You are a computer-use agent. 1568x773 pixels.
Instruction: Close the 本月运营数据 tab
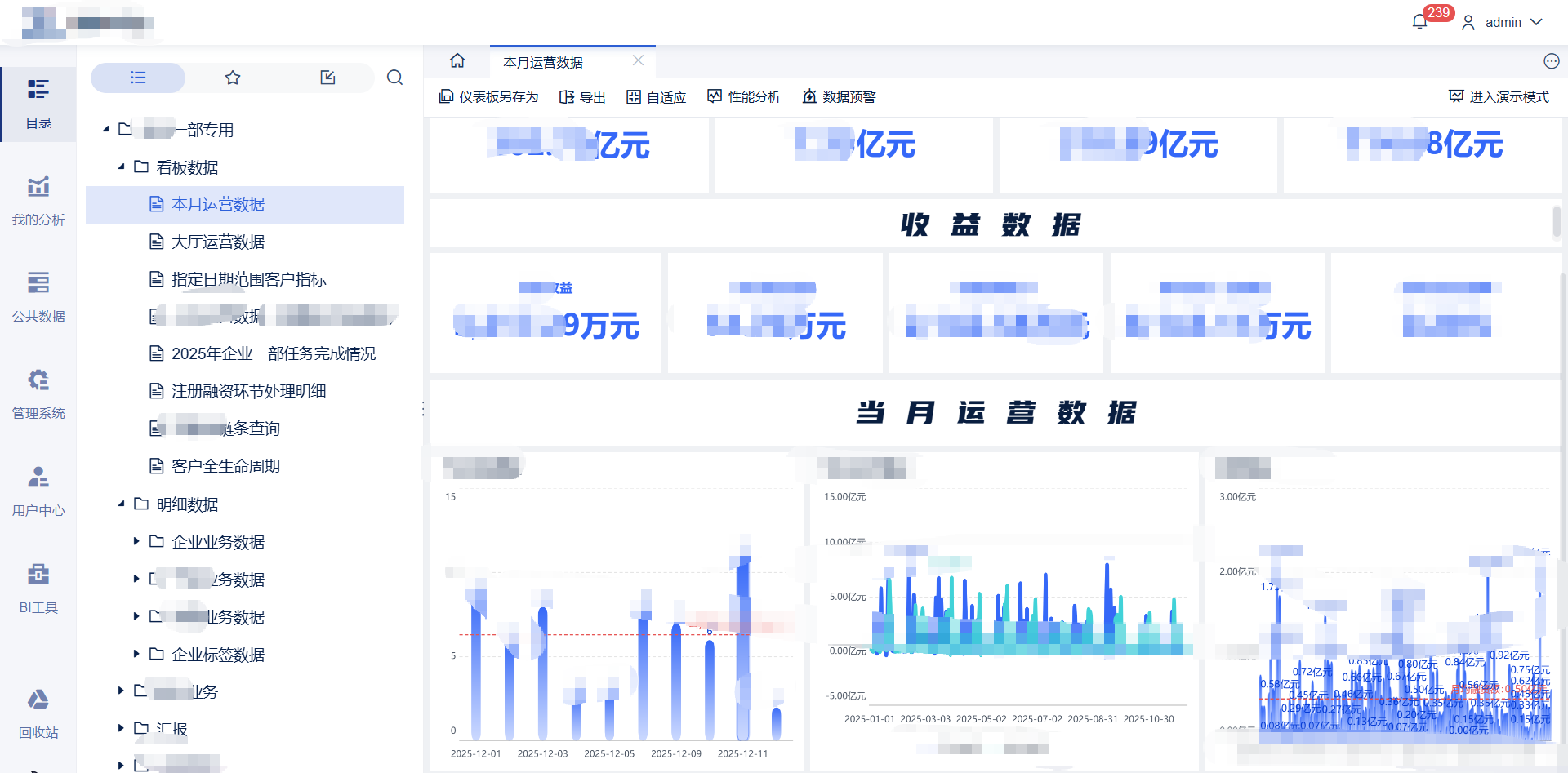[x=638, y=61]
